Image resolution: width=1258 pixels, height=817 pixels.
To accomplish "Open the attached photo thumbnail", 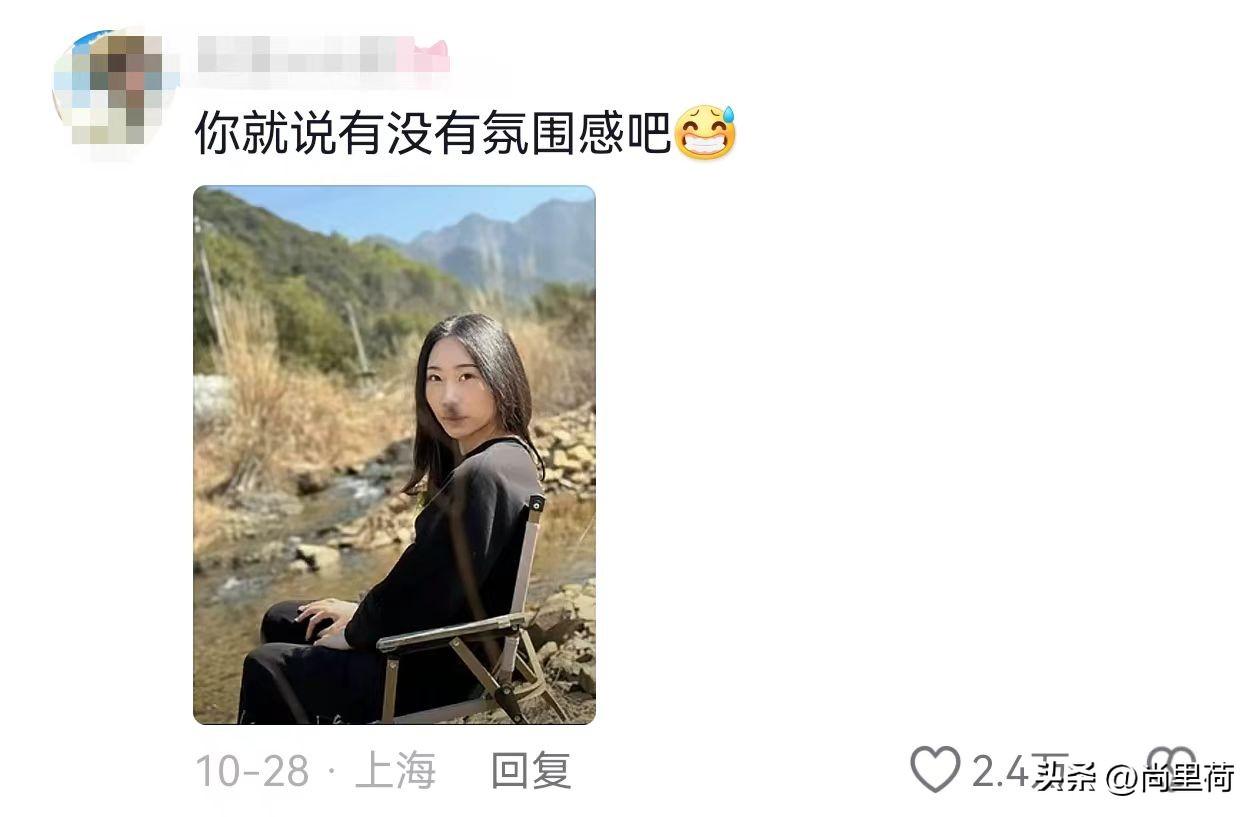I will [x=394, y=455].
